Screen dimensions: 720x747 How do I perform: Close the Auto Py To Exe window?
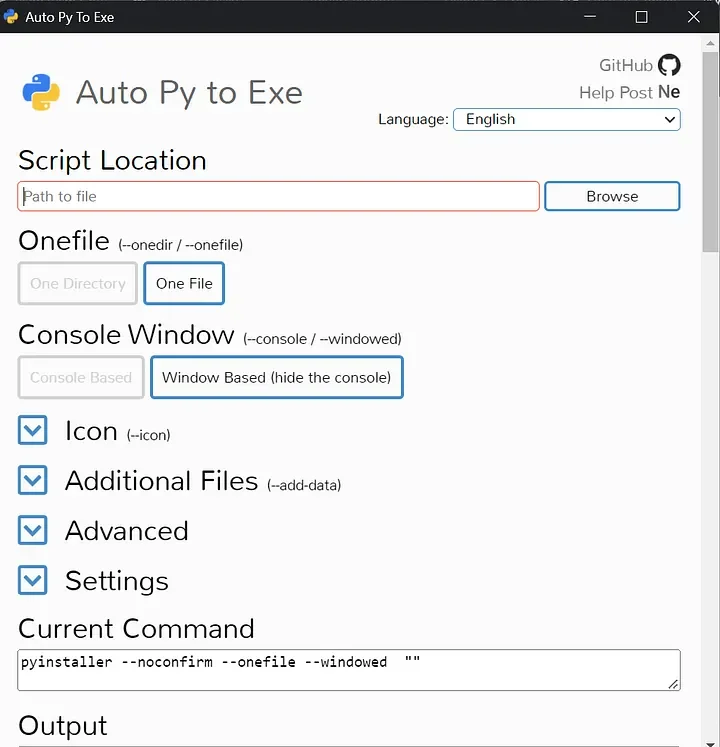click(694, 17)
